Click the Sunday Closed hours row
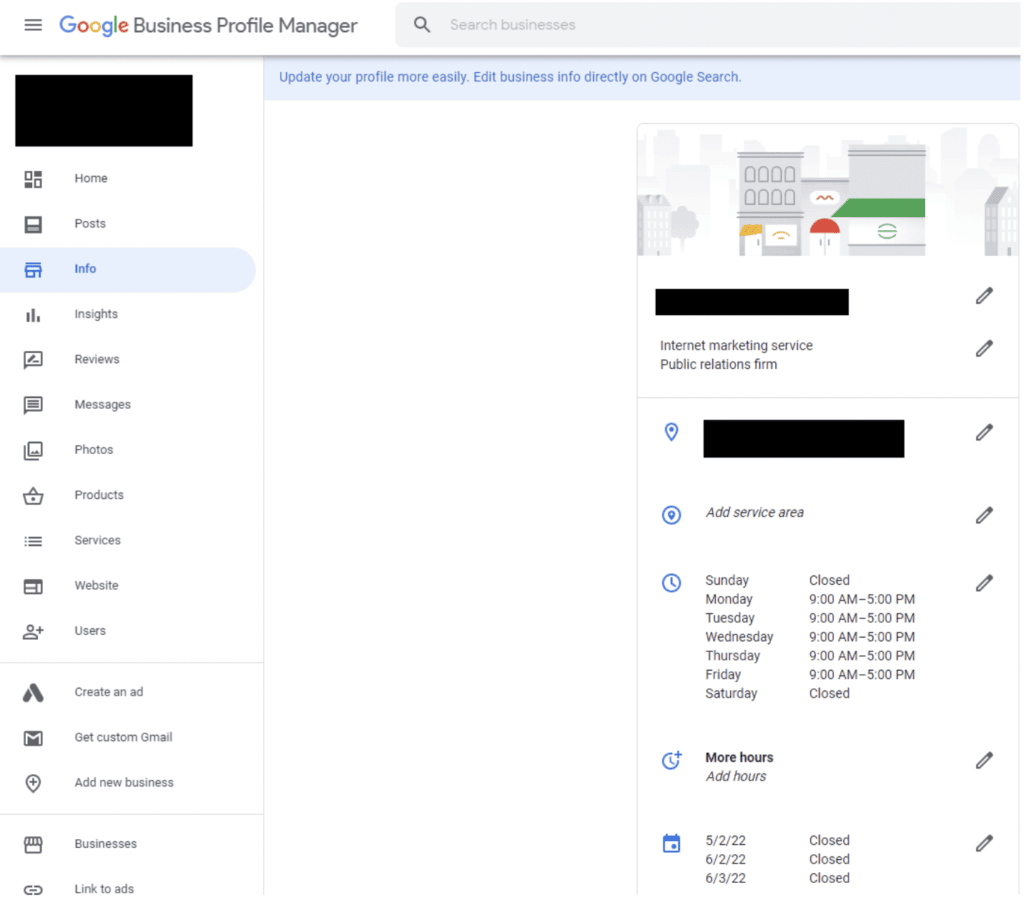 tap(777, 581)
